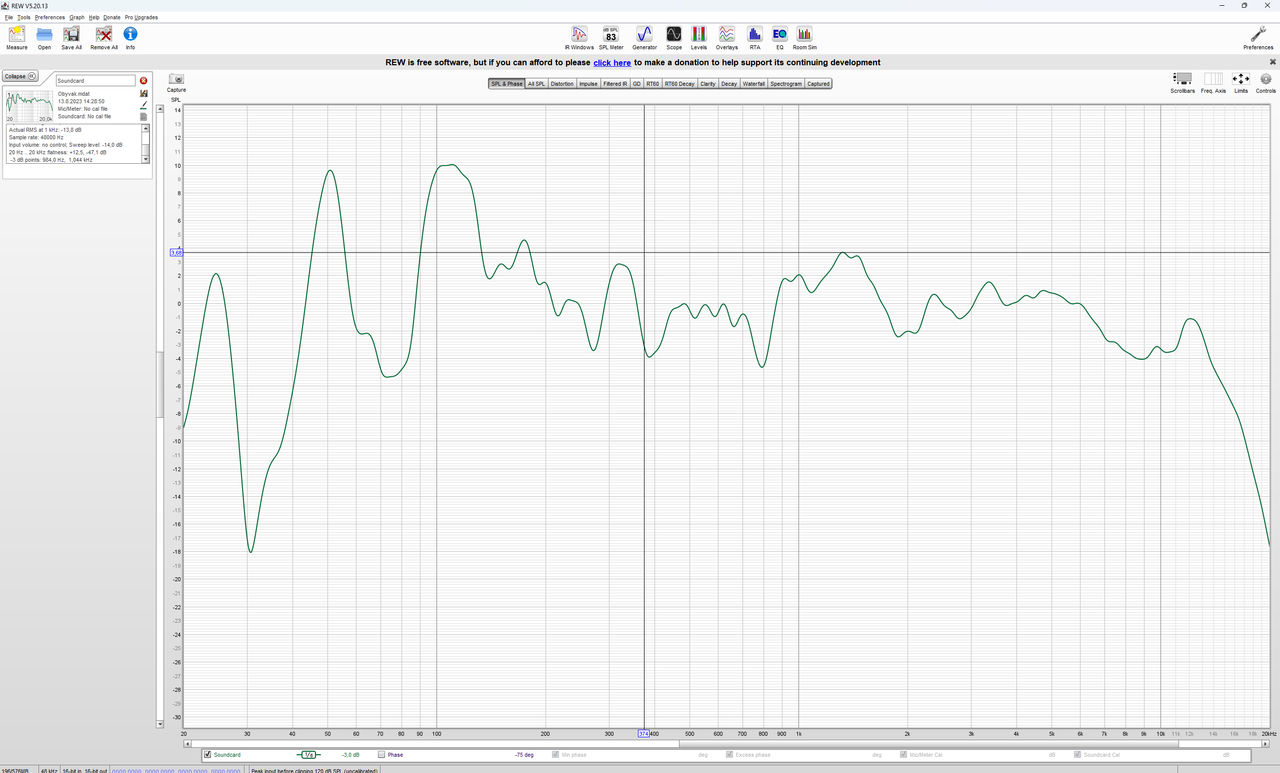Switch to the RT60 tab
1280x773 pixels.
coord(653,84)
